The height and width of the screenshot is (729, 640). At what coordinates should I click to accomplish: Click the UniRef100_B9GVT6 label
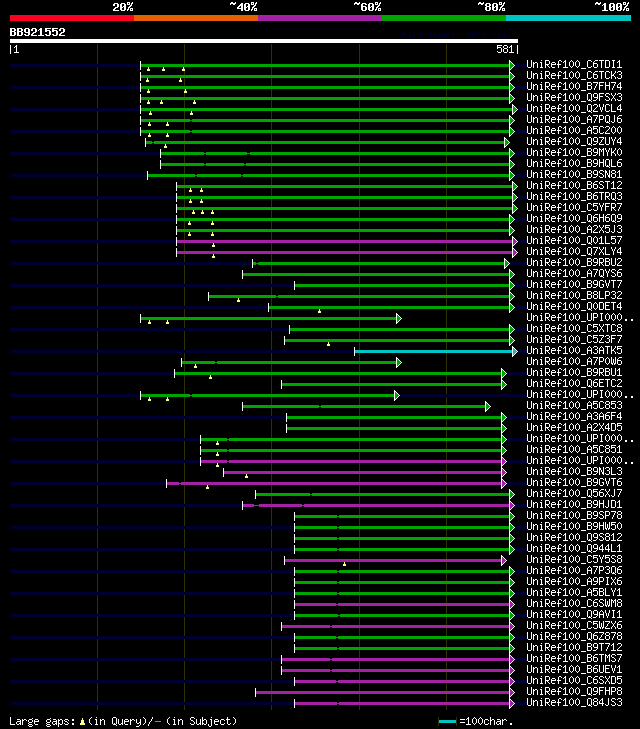(x=574, y=483)
